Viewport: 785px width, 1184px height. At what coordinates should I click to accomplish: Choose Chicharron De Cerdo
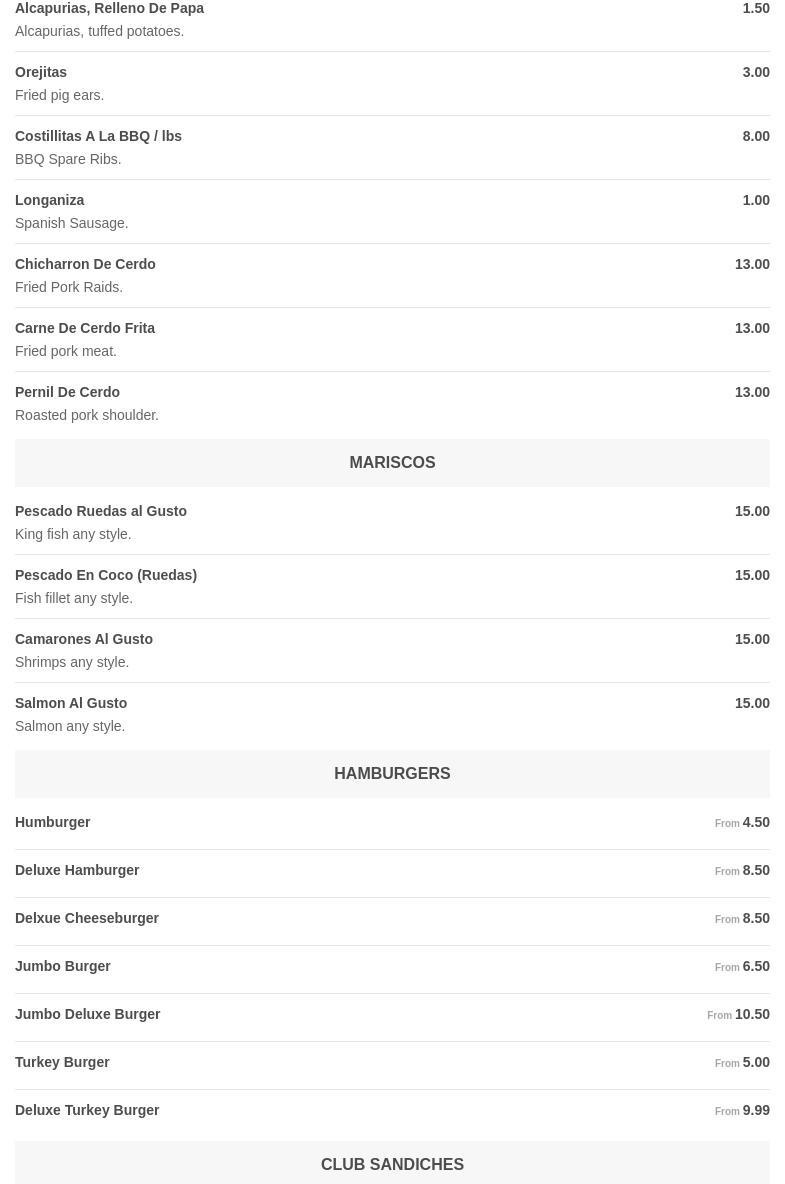(85, 265)
